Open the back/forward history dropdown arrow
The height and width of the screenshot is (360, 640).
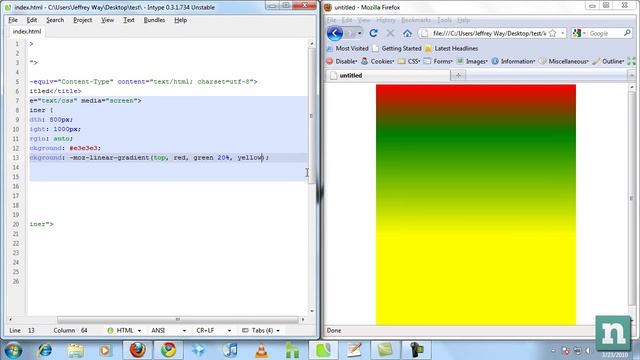[x=359, y=33]
